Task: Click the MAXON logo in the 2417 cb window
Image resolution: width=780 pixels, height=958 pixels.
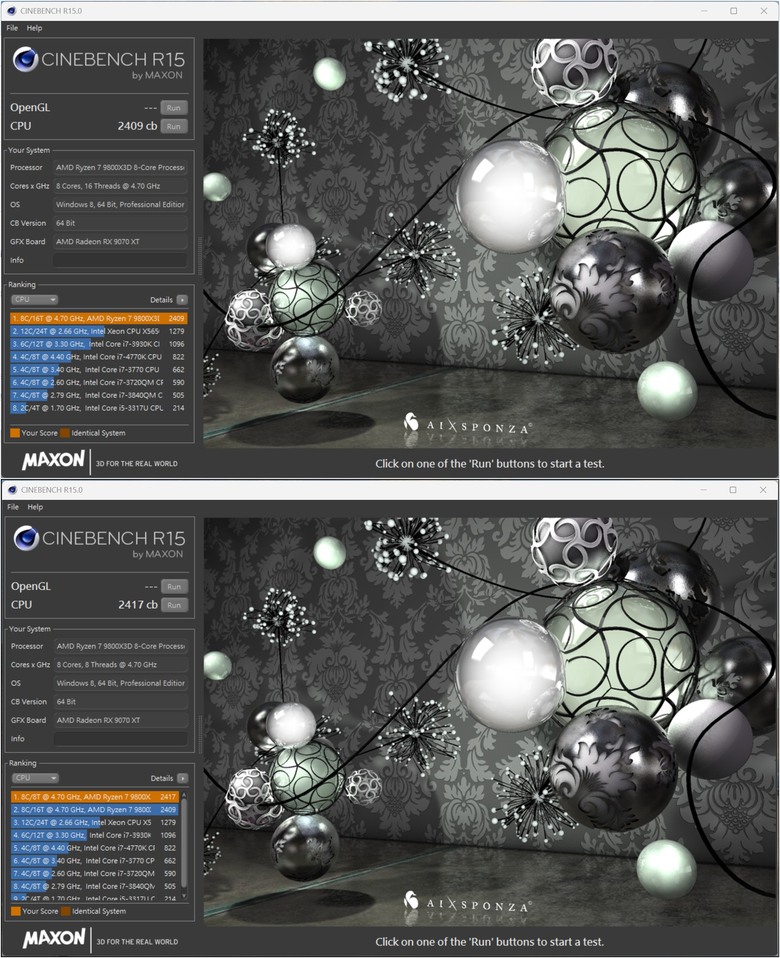Action: [x=54, y=939]
